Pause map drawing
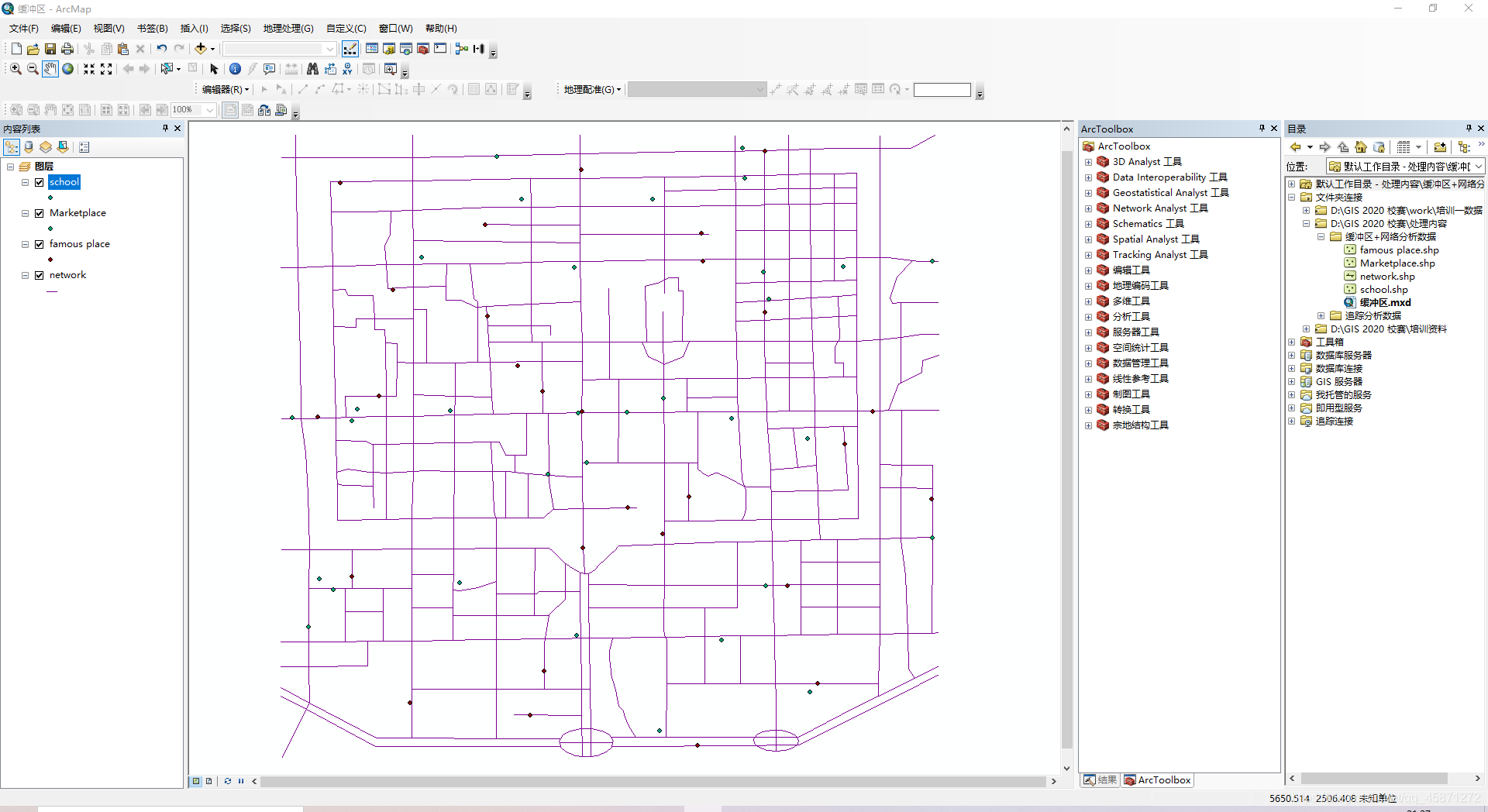This screenshot has height=812, width=1488. click(x=241, y=781)
